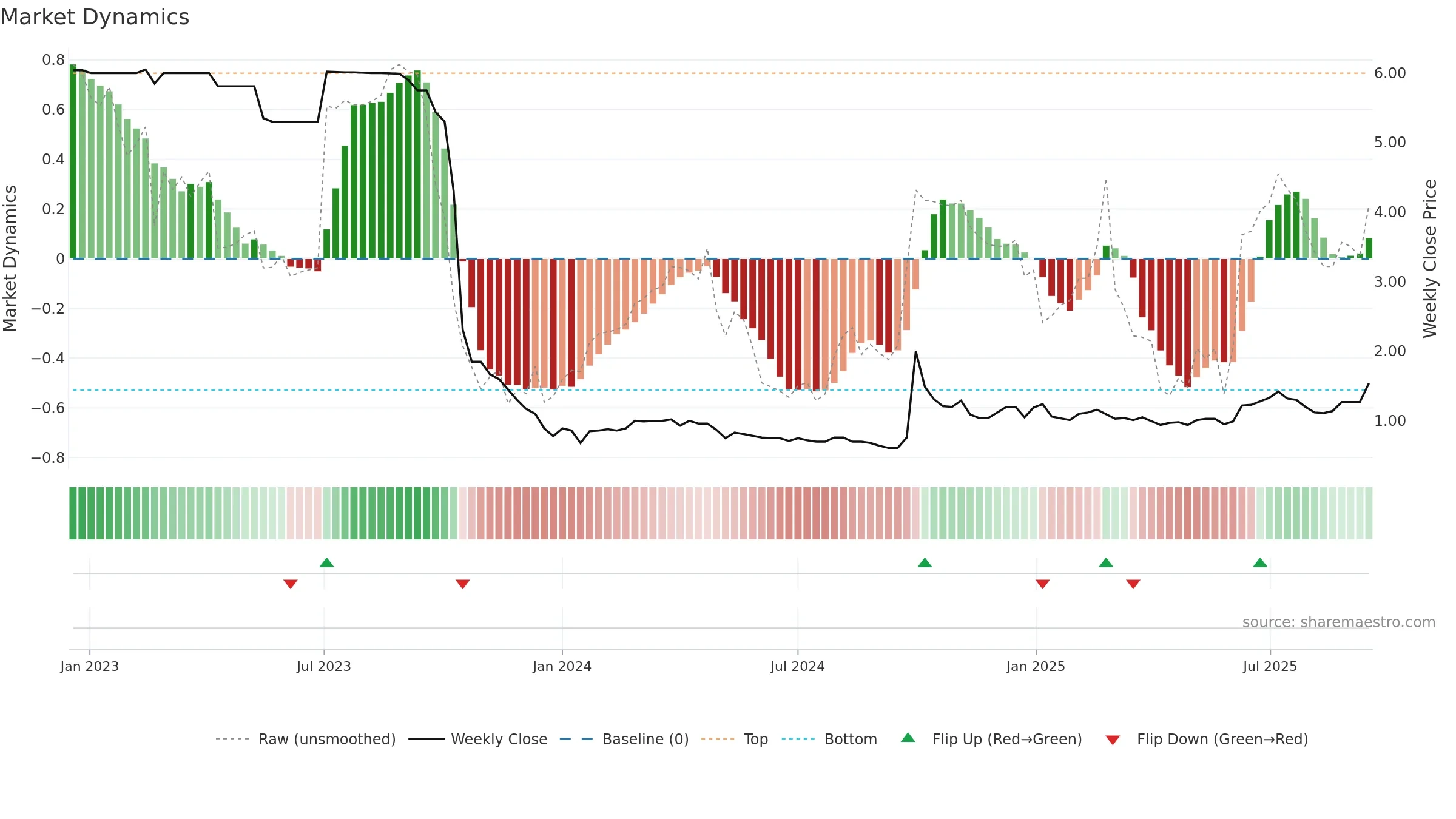Click the 1.00 price axis tick
This screenshot has height=819, width=1456.
click(x=1390, y=421)
